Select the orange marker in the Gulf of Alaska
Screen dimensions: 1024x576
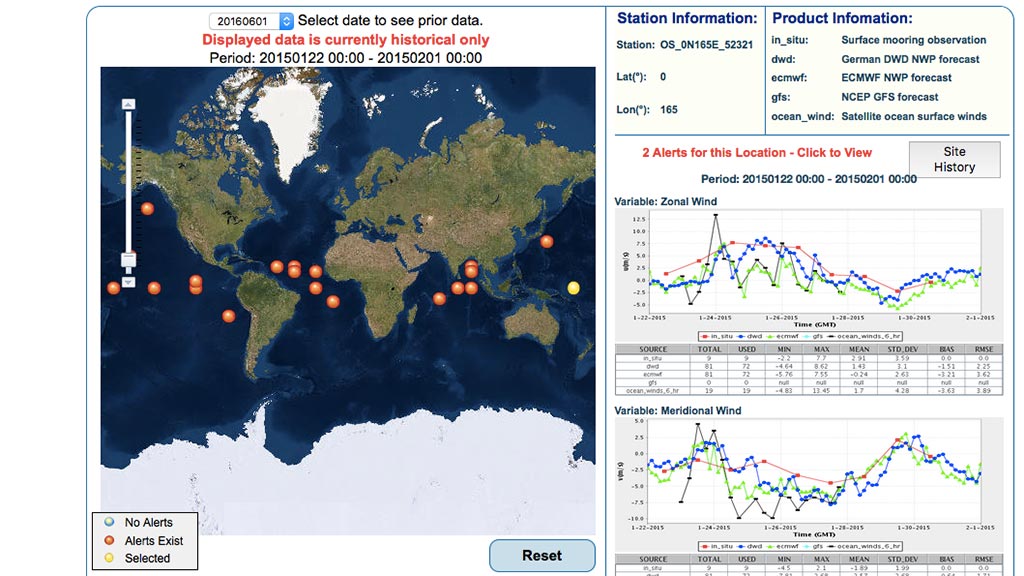pyautogui.click(x=148, y=209)
